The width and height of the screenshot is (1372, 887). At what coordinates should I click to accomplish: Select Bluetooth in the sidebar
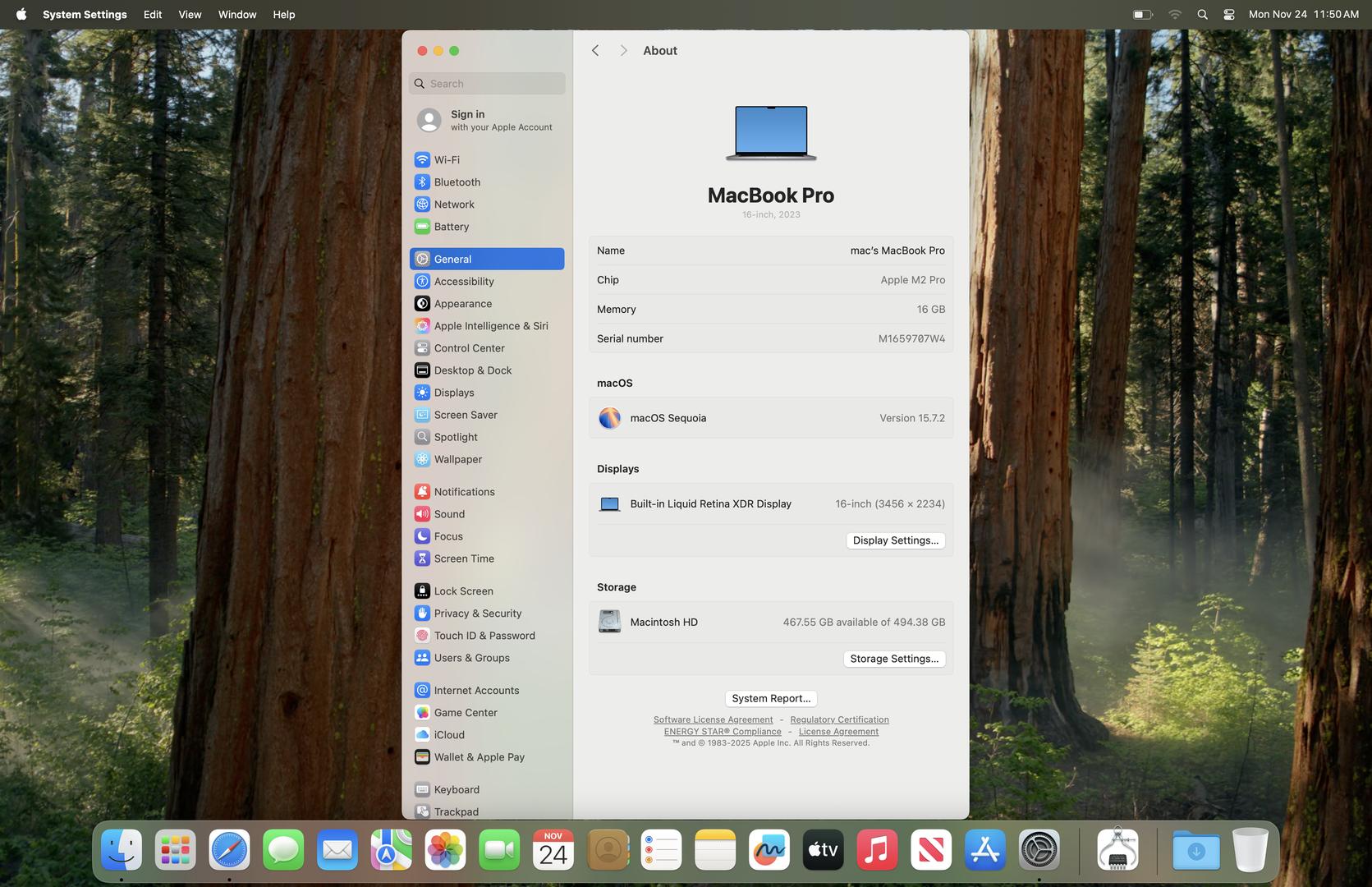[x=457, y=182]
